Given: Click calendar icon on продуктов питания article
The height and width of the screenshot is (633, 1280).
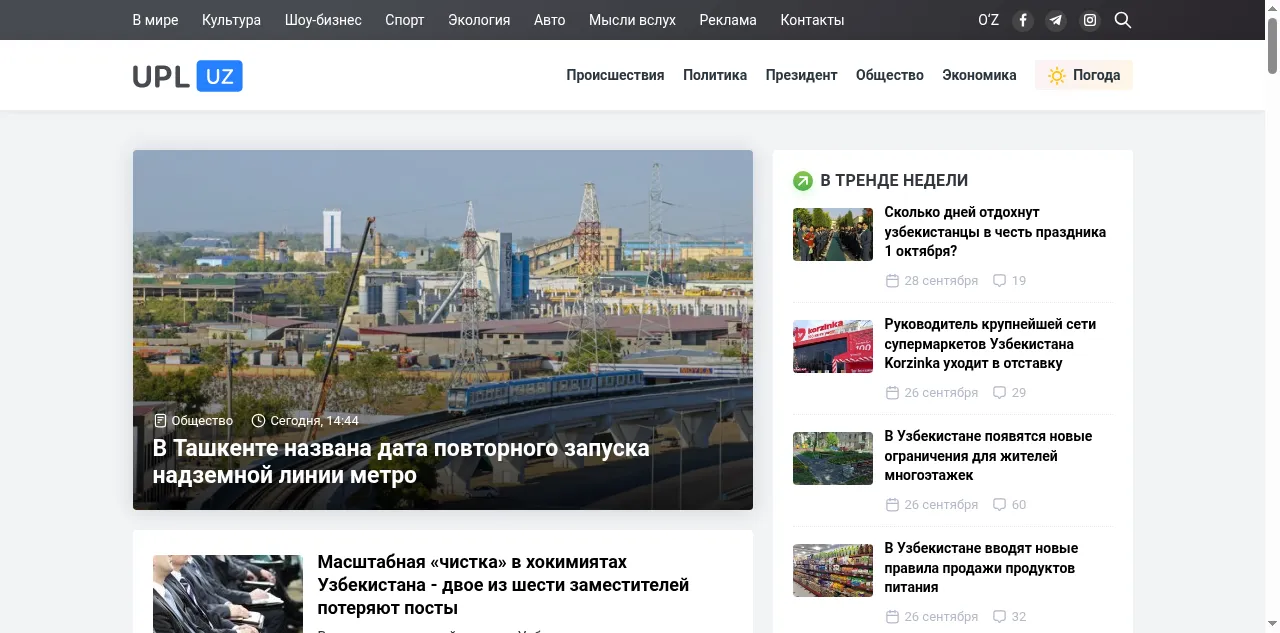Looking at the screenshot, I should (892, 617).
